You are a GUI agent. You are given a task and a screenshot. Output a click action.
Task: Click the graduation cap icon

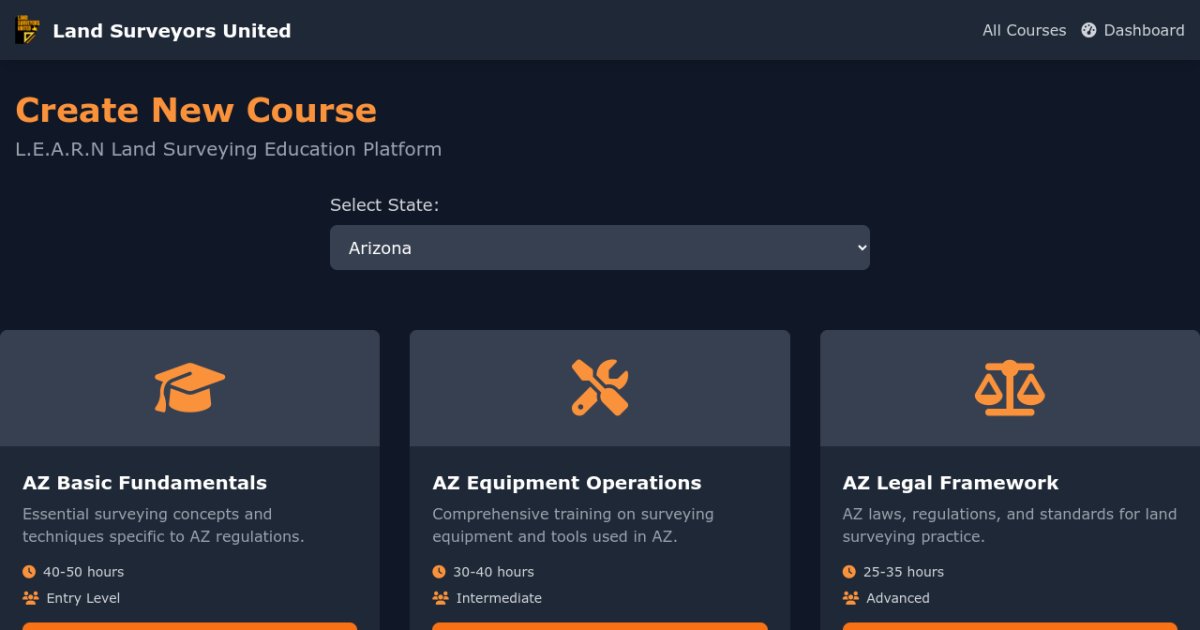[x=190, y=388]
